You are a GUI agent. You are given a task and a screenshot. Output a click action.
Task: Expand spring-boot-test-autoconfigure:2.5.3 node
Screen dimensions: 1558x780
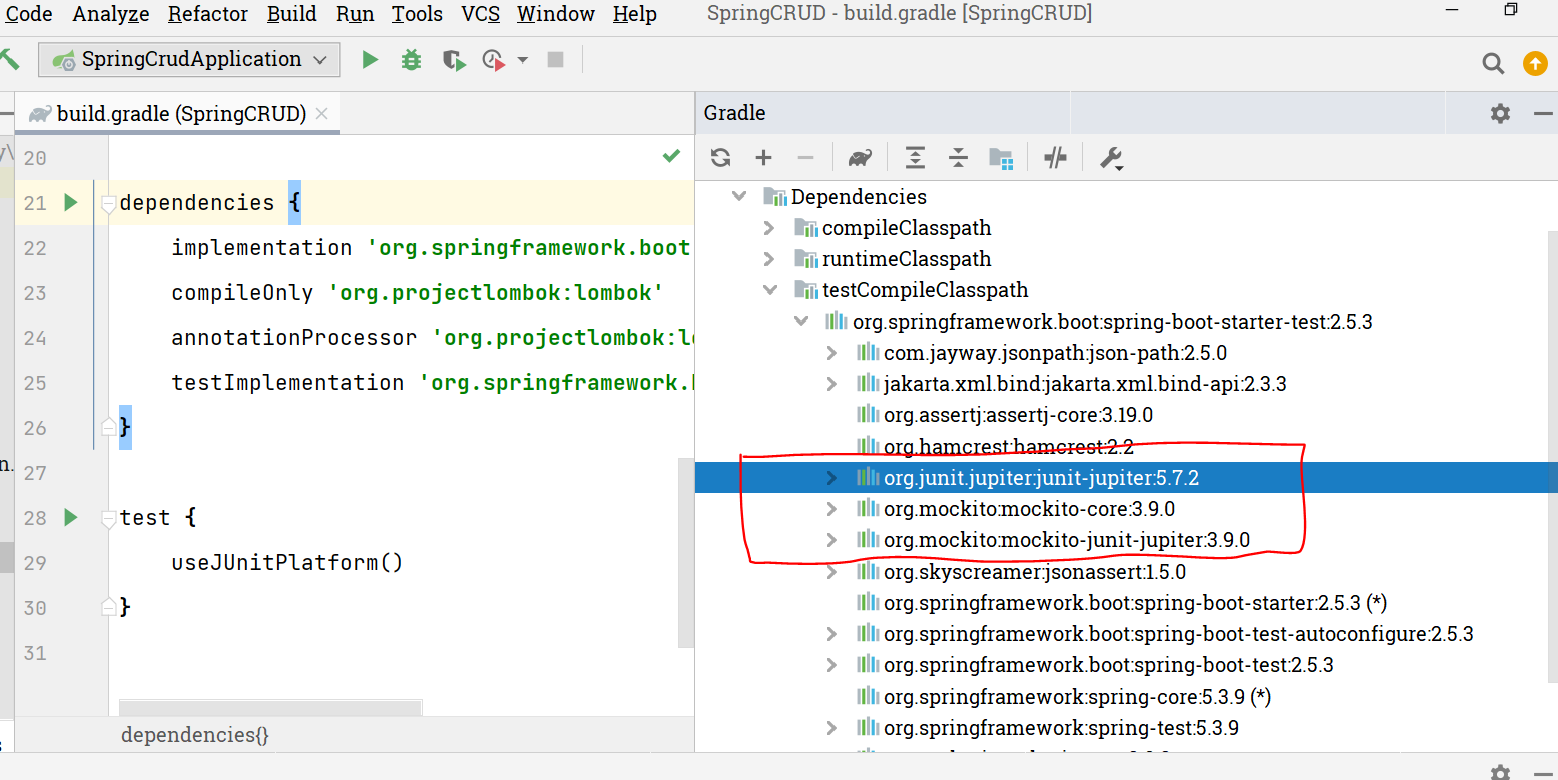[x=832, y=634]
